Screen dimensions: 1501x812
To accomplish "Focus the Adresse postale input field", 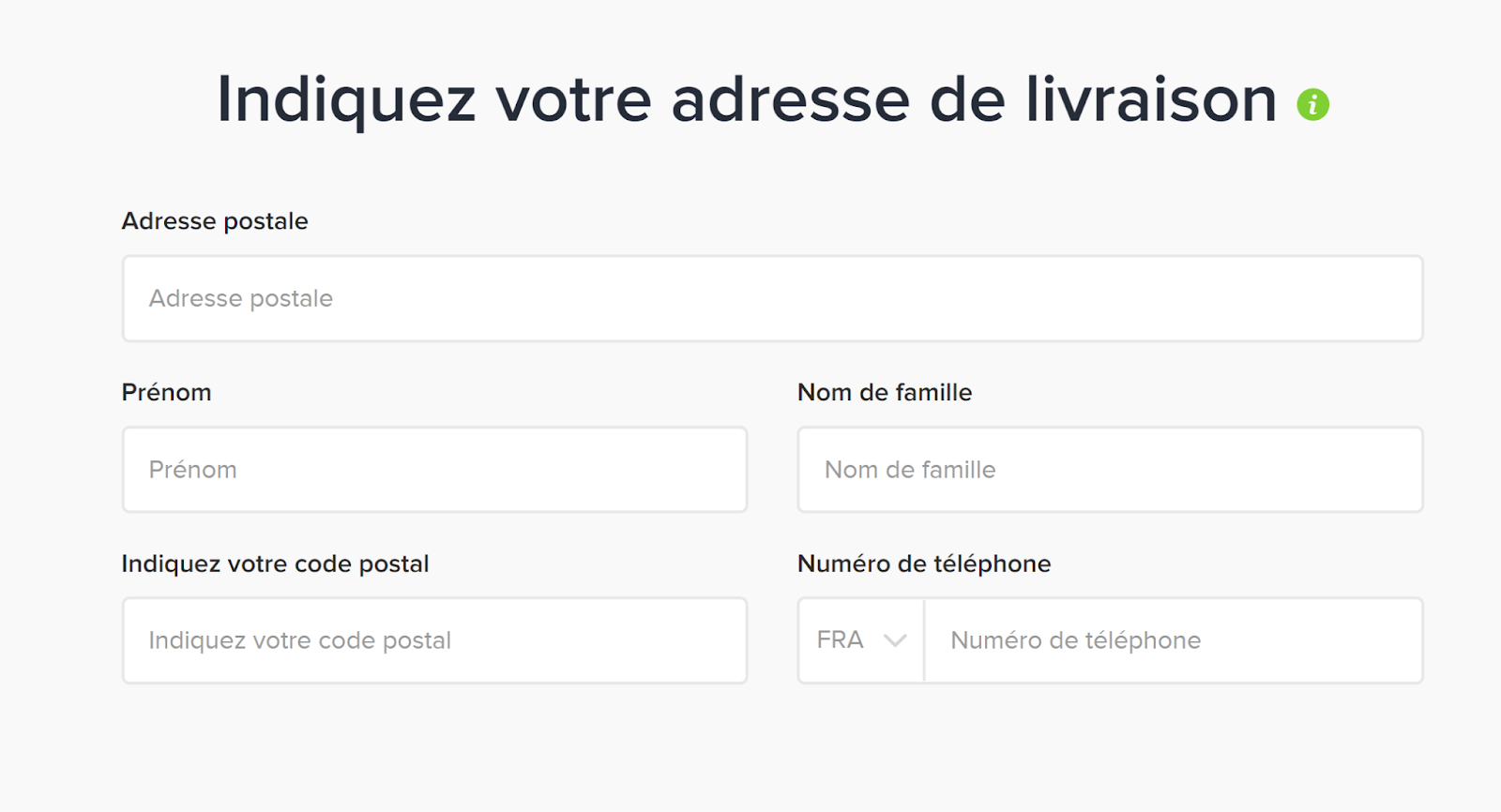I will click(x=772, y=298).
